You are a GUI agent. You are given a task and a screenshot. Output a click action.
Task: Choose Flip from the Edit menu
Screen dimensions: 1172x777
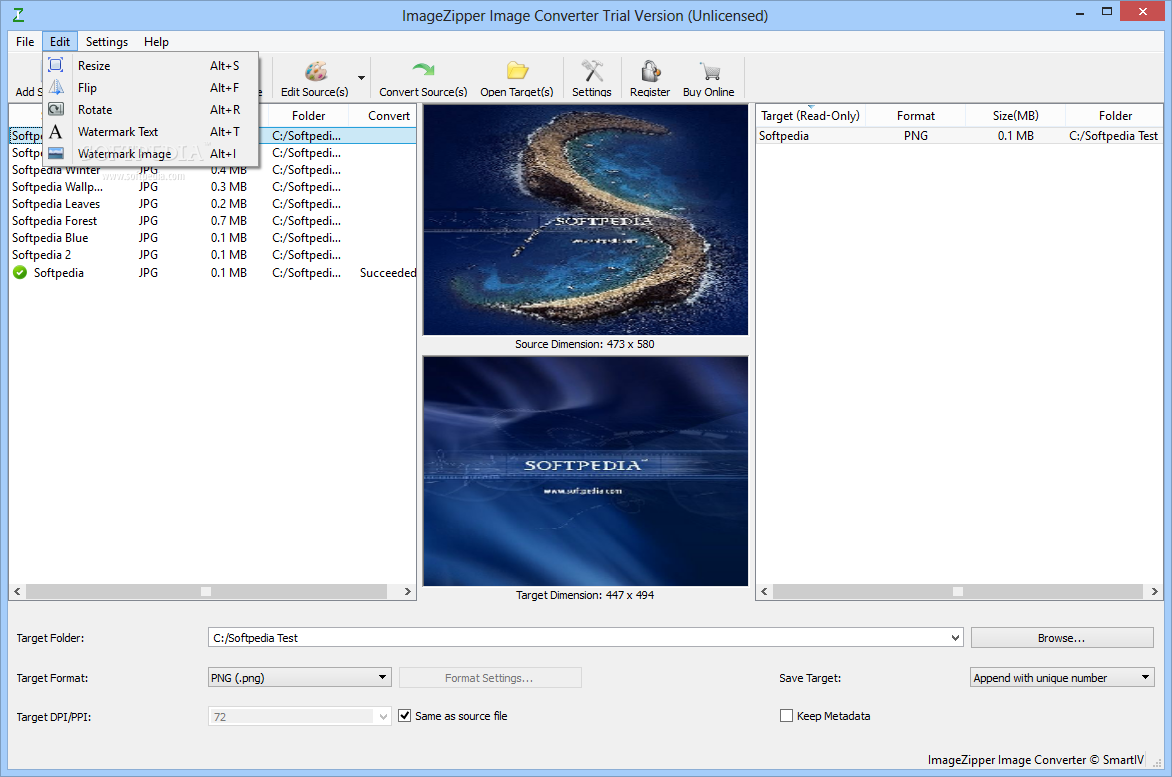coord(151,87)
